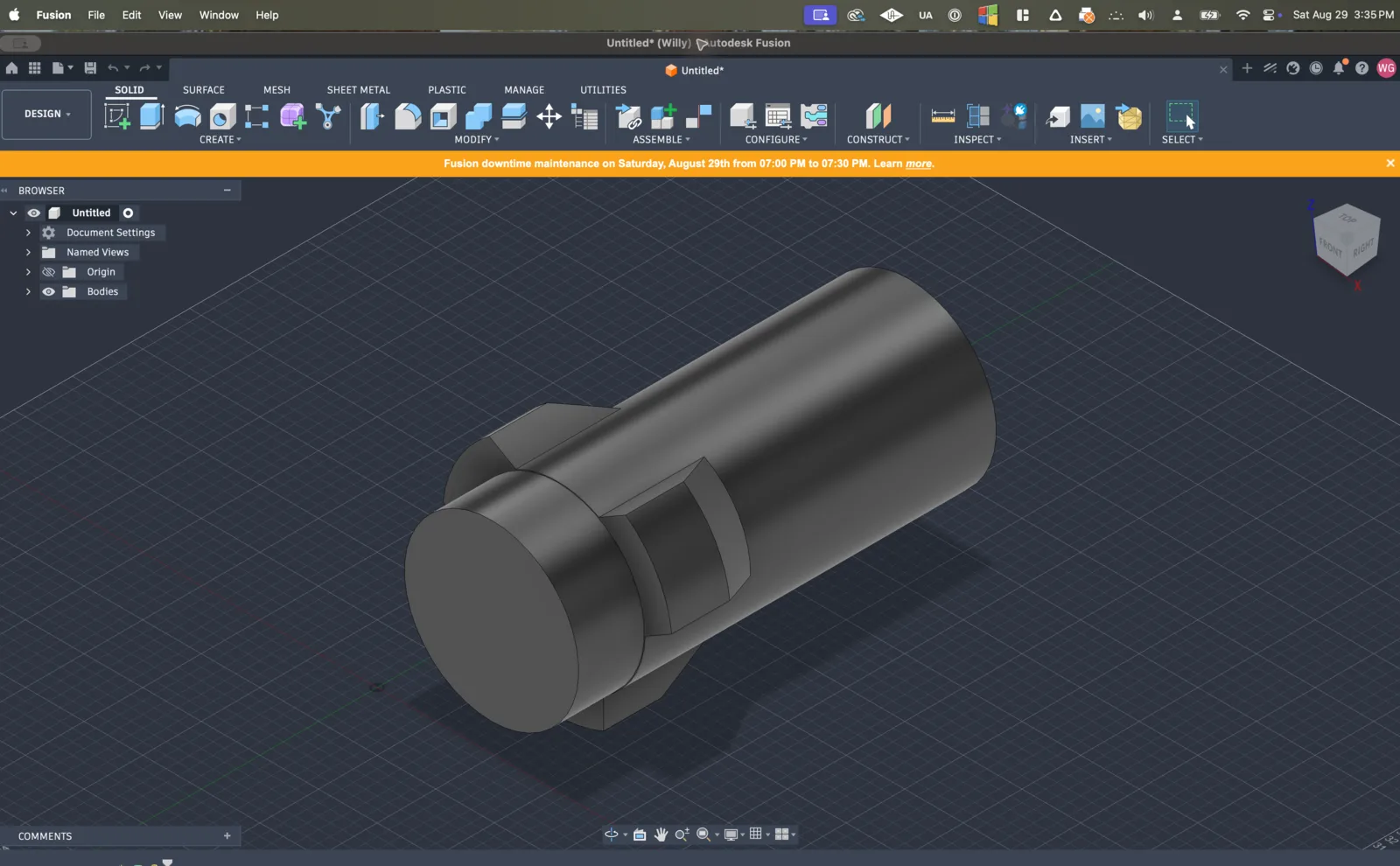Follow the 'more' link in maintenance banner
The width and height of the screenshot is (1400, 866).
click(918, 164)
